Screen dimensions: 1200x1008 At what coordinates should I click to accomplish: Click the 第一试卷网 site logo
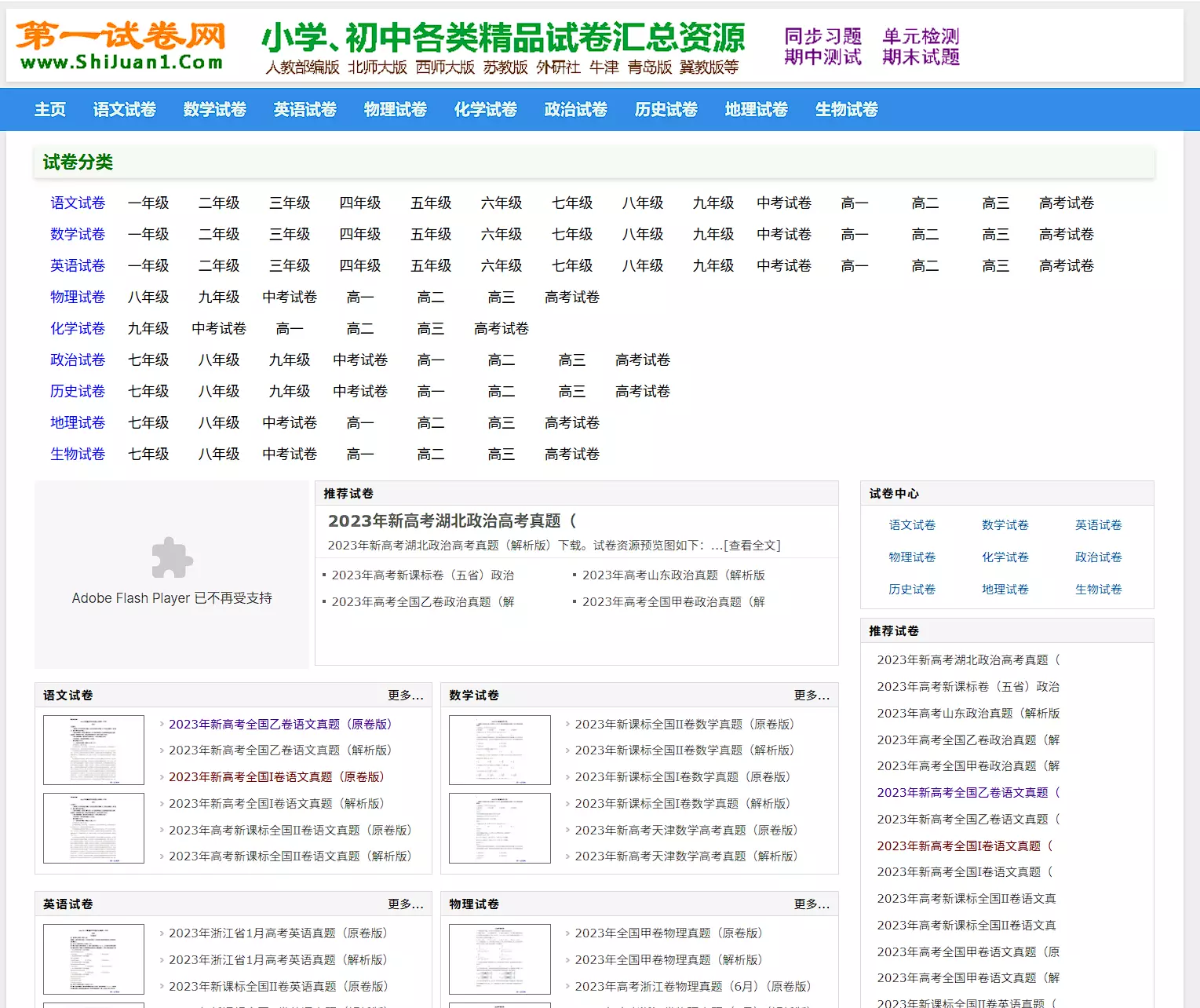click(121, 46)
